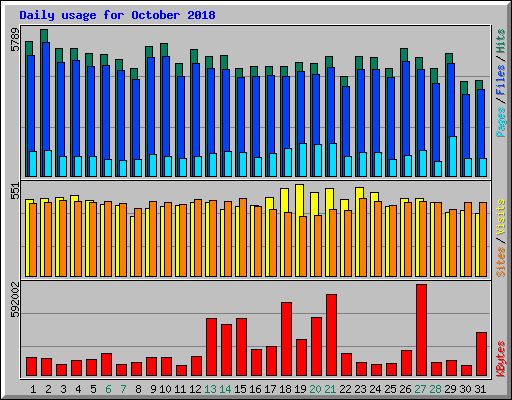512x400 pixels.
Task: Click the blue files bar for day 10
Action: (166, 106)
